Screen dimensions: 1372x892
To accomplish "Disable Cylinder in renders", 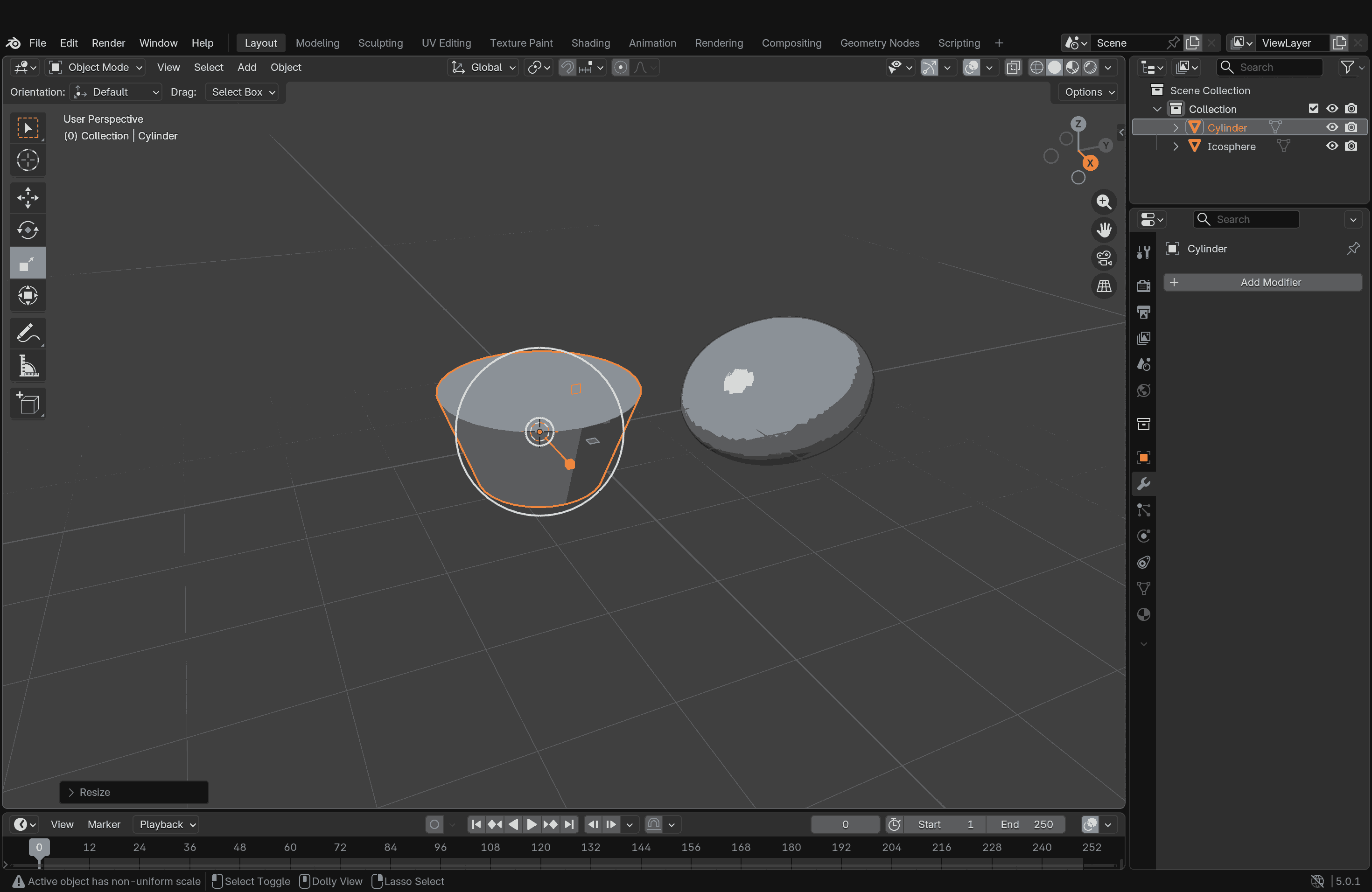I will pyautogui.click(x=1351, y=127).
